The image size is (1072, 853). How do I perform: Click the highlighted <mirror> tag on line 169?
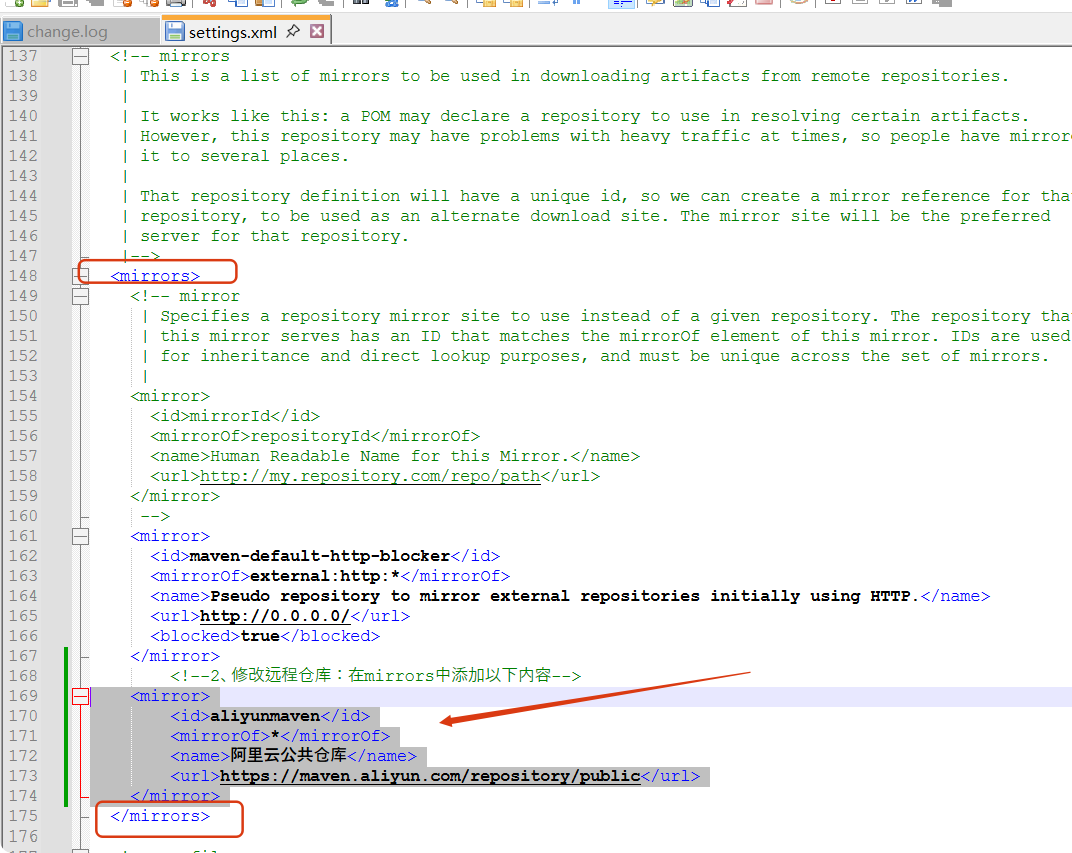tap(170, 696)
